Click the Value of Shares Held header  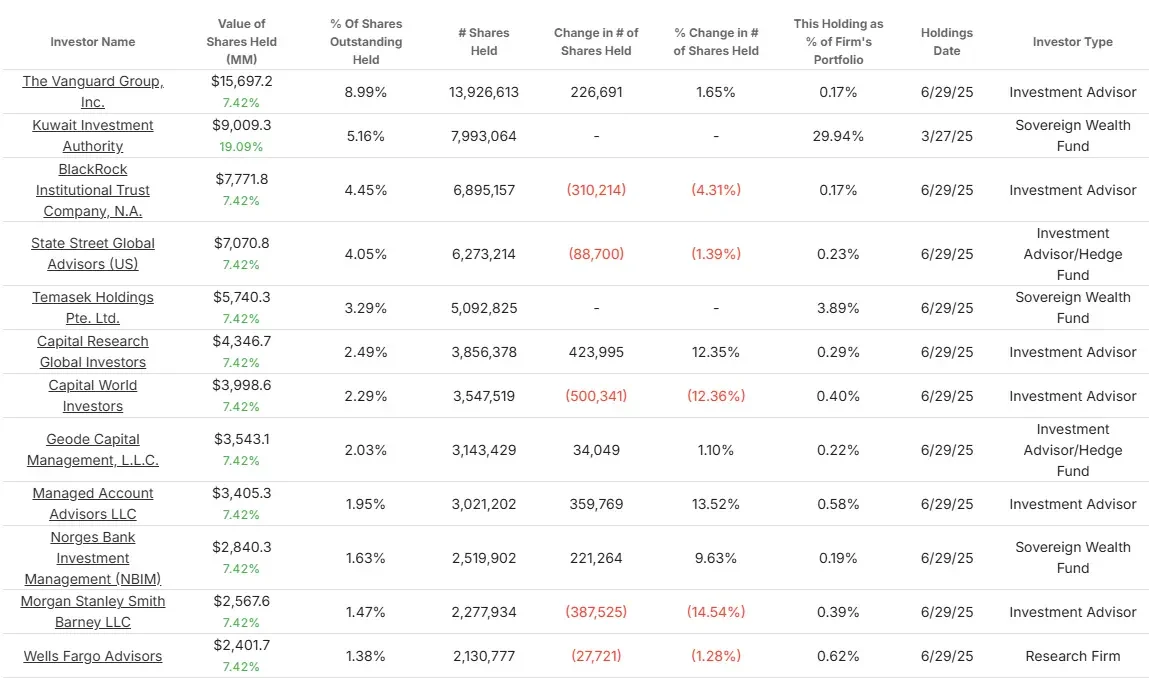242,42
